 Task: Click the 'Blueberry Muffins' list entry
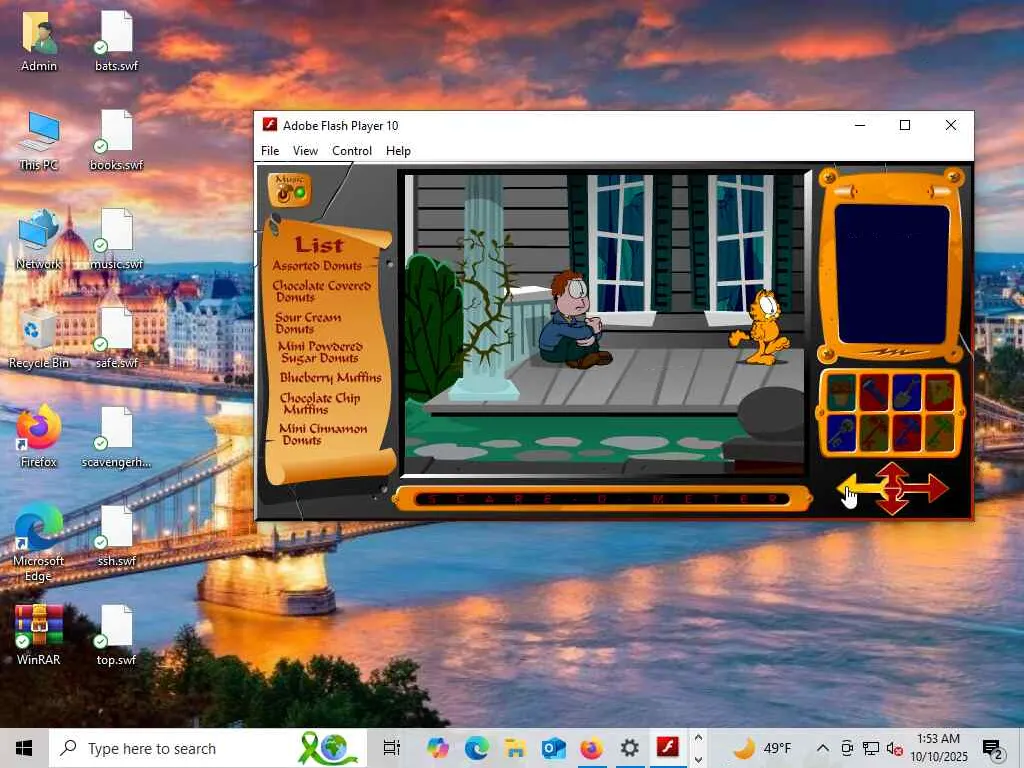(330, 377)
